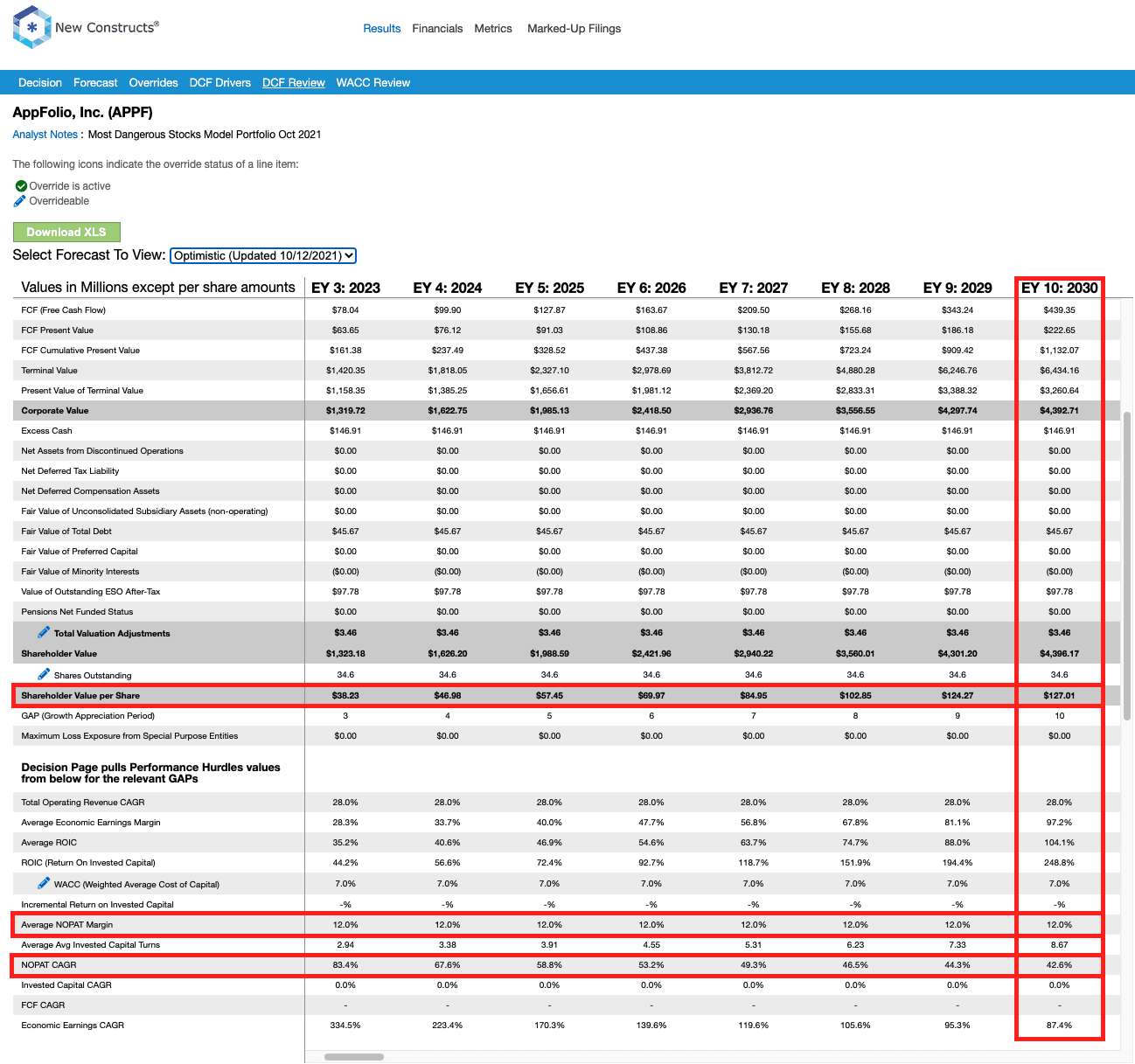Click the Value of Outstanding ESO After-Tax label
Image resolution: width=1135 pixels, height=1064 pixels.
click(x=91, y=592)
